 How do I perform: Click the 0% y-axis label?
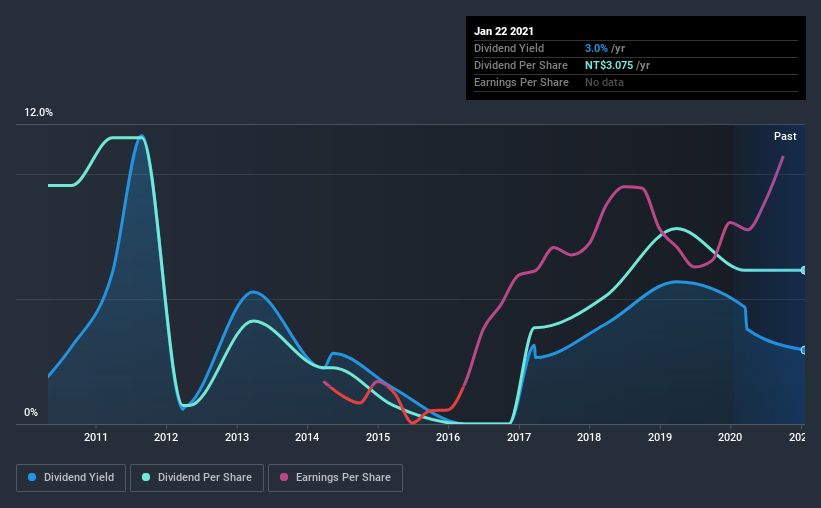tap(31, 413)
